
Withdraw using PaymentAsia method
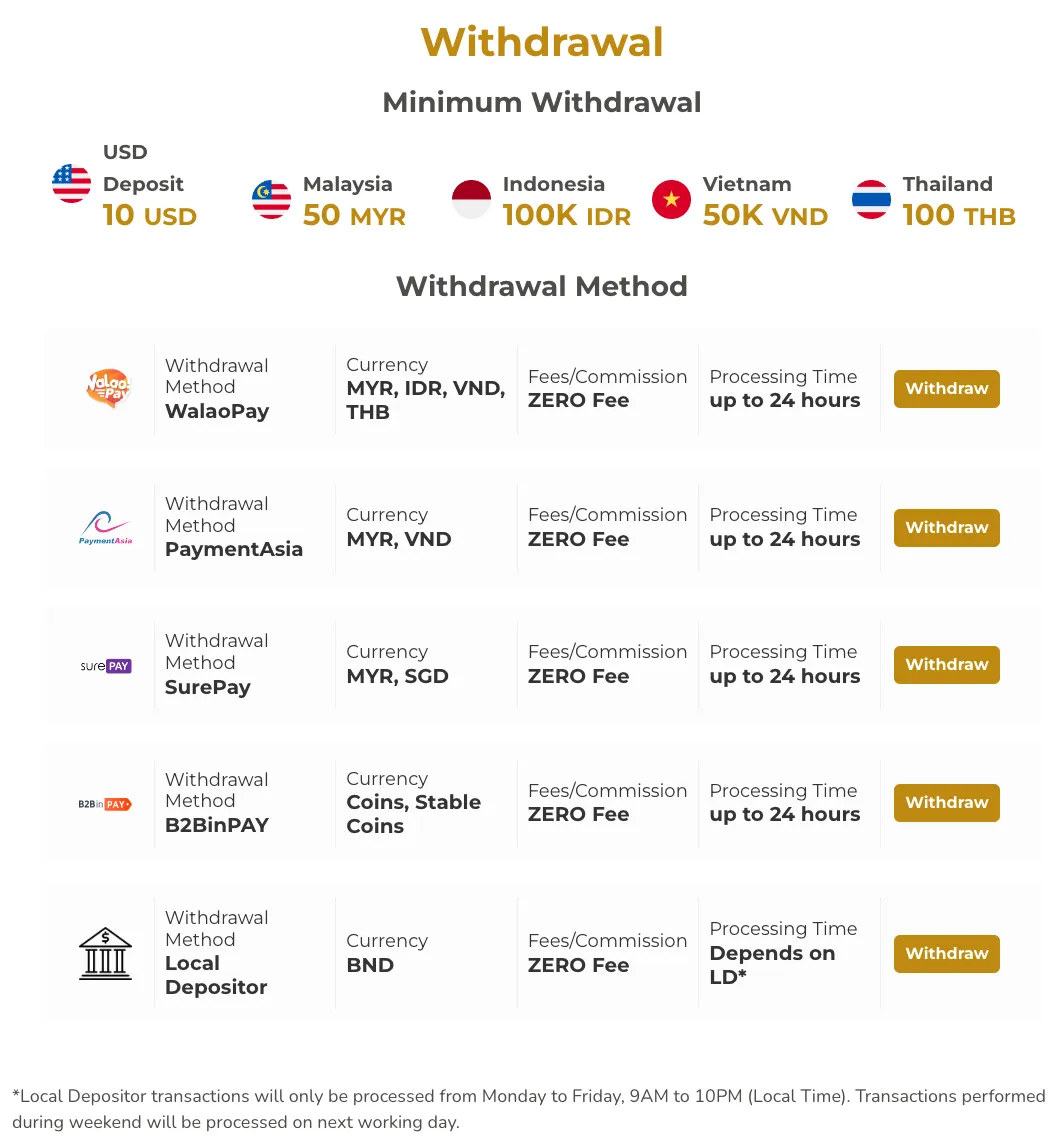(x=946, y=528)
